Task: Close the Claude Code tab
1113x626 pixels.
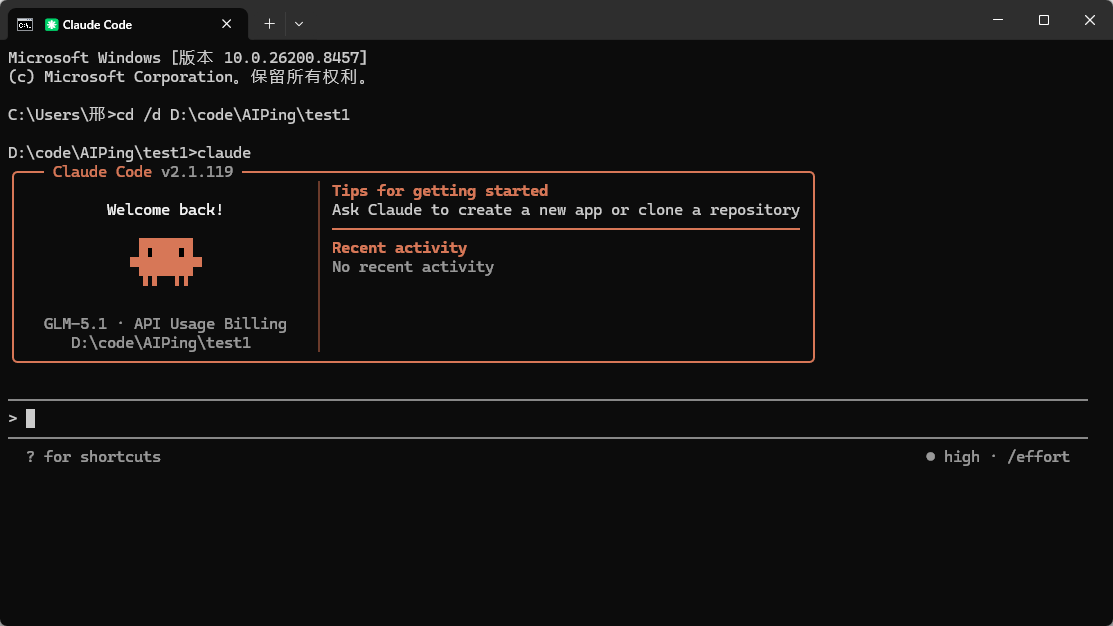Action: [x=226, y=24]
